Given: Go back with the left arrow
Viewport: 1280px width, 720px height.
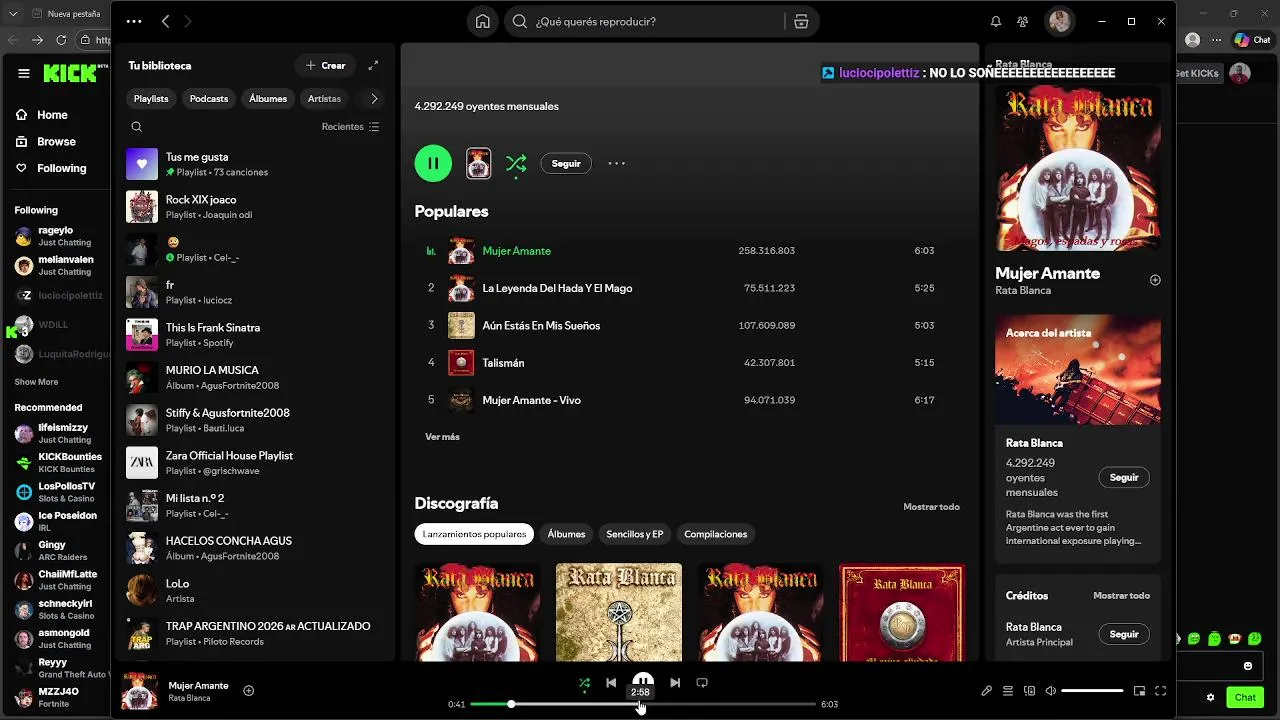Looking at the screenshot, I should (x=166, y=21).
